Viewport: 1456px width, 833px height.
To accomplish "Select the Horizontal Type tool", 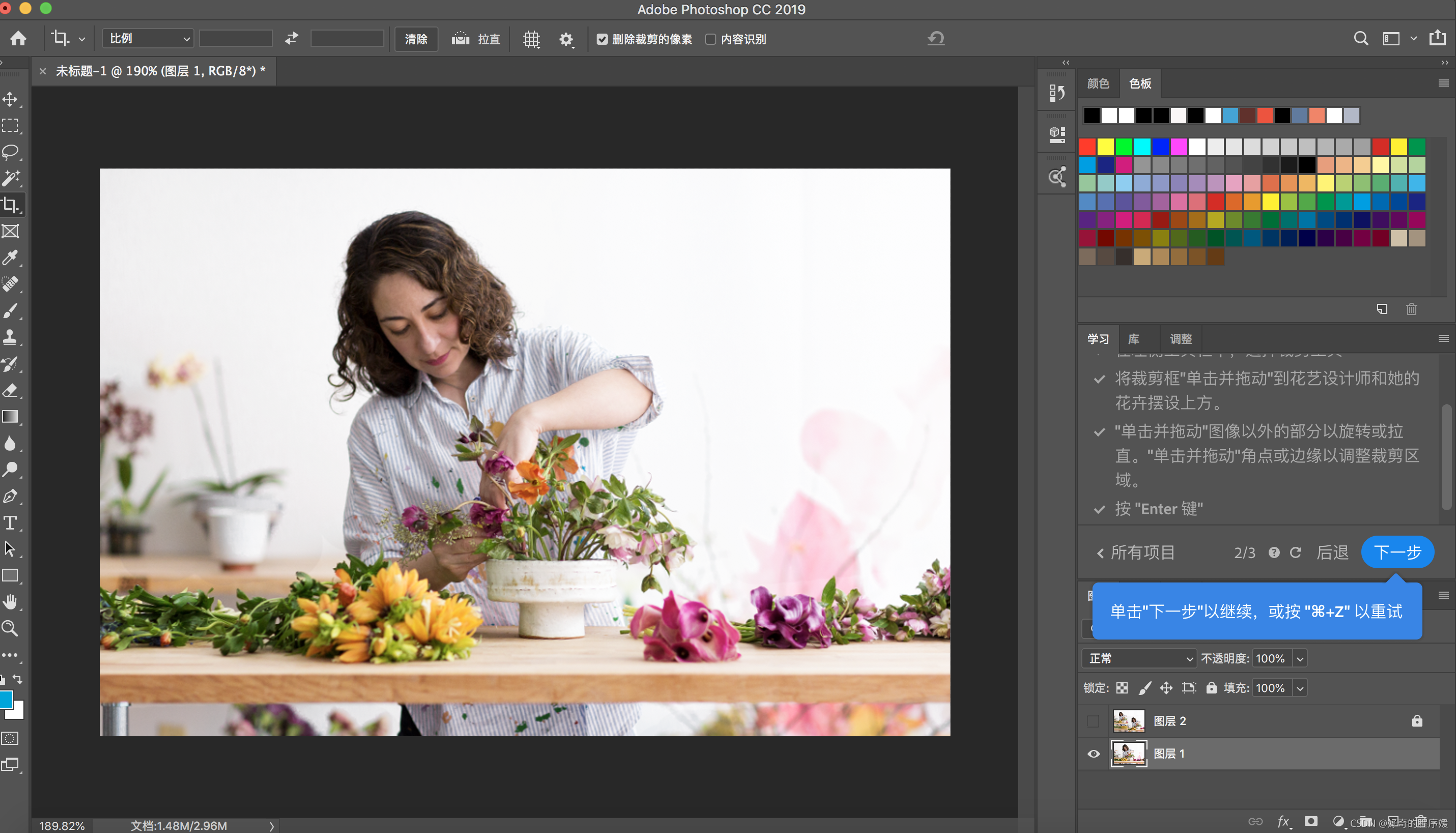I will (x=10, y=522).
